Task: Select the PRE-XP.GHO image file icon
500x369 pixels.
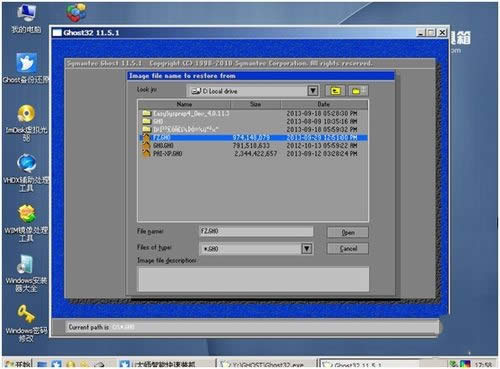Action: (146, 153)
